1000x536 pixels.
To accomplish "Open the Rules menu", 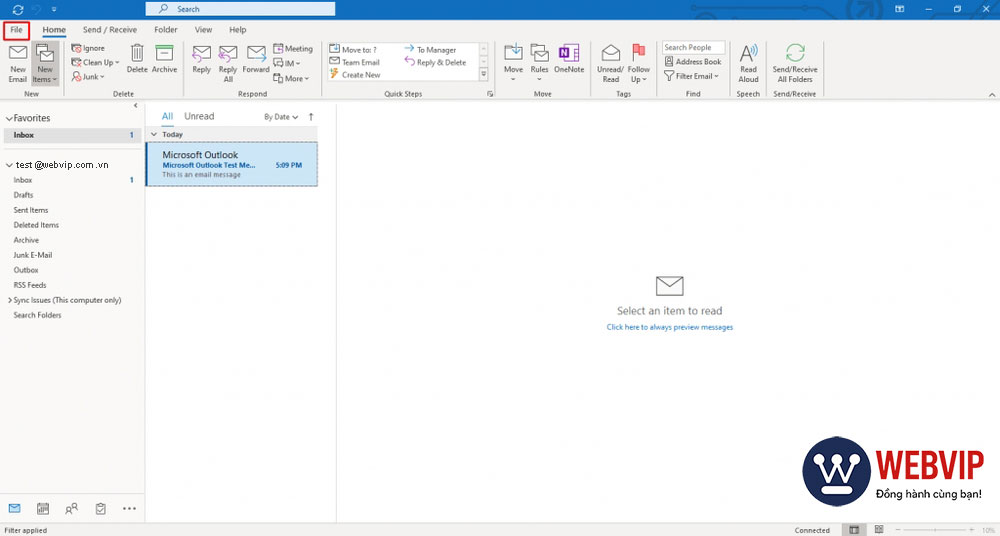I will [540, 64].
